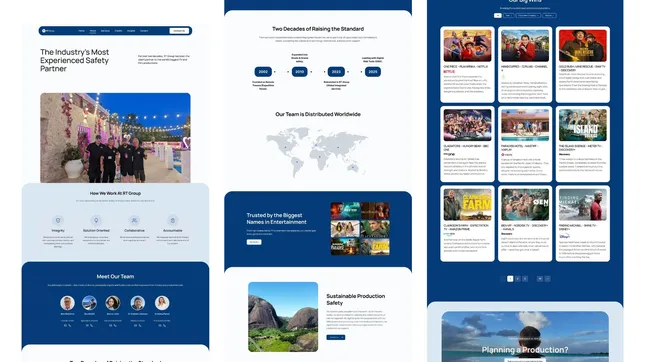This screenshot has width=645, height=362.
Task: Click the RT Group logo in navbar
Action: click(48, 31)
